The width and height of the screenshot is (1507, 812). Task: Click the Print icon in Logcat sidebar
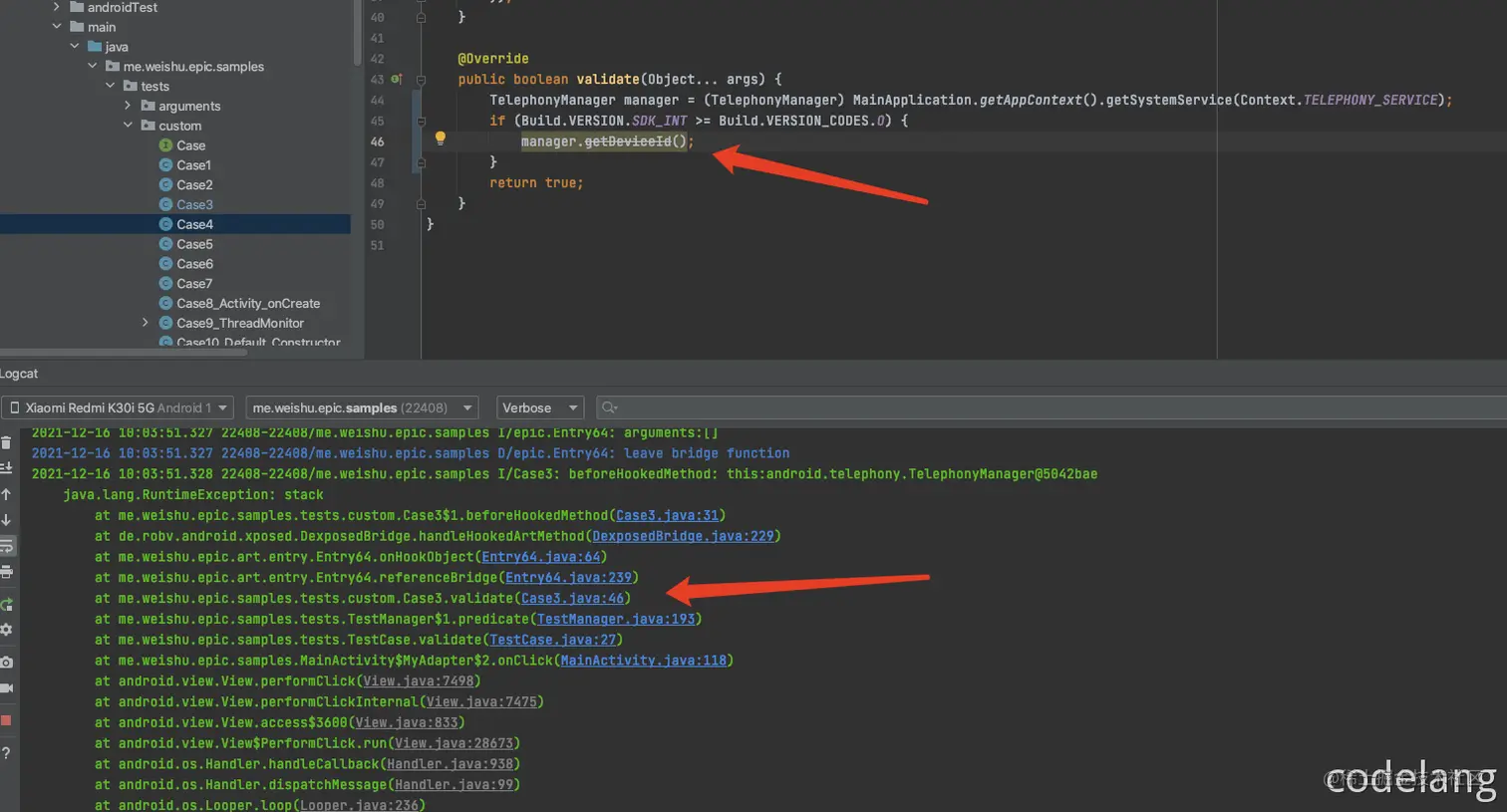pos(6,572)
